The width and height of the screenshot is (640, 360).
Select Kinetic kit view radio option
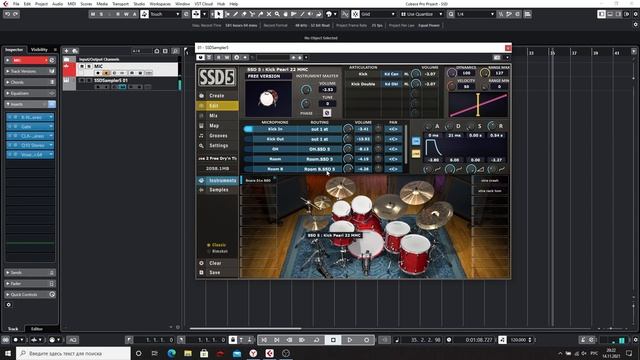point(218,251)
